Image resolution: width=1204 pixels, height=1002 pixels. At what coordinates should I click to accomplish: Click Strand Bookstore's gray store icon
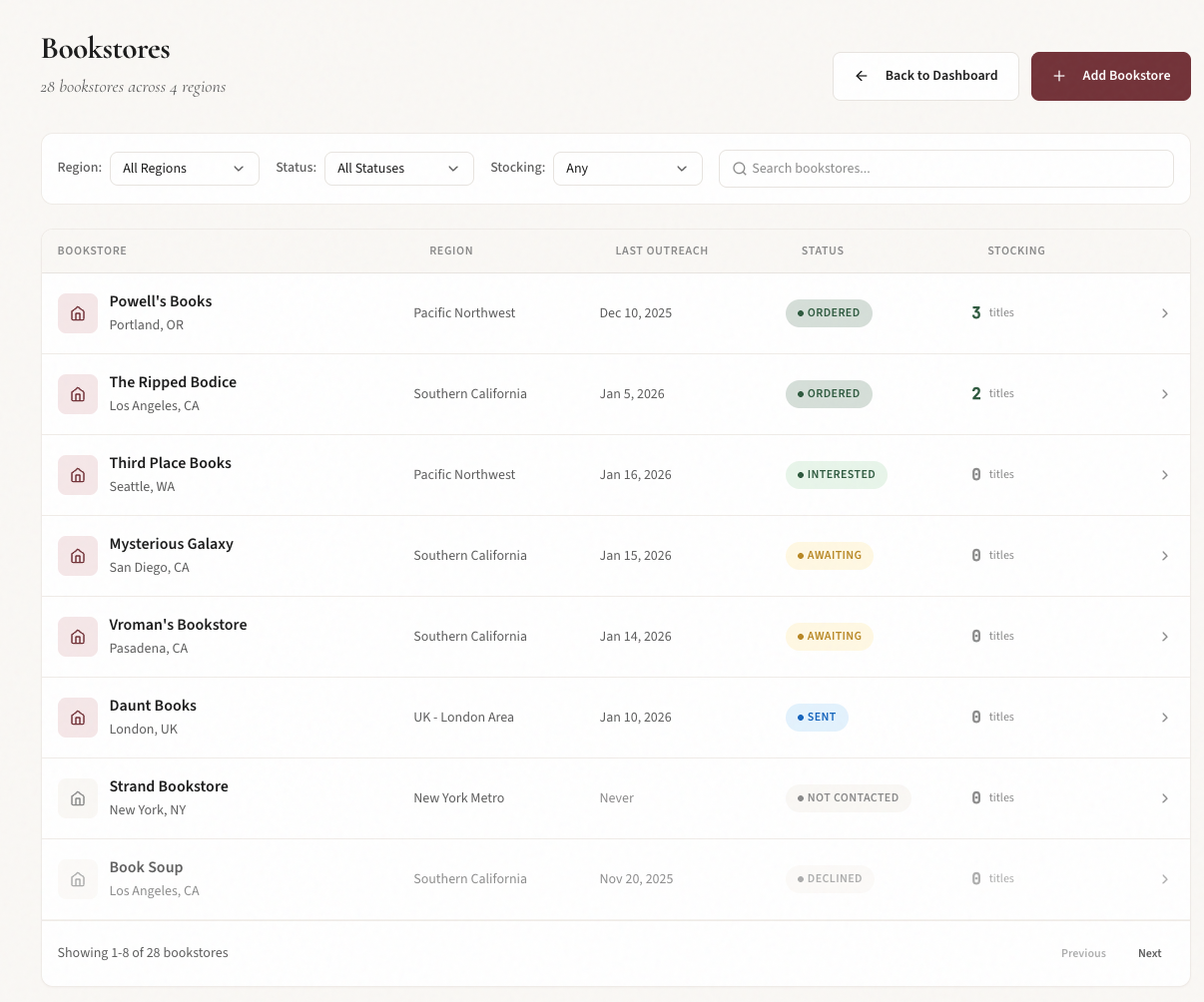78,798
